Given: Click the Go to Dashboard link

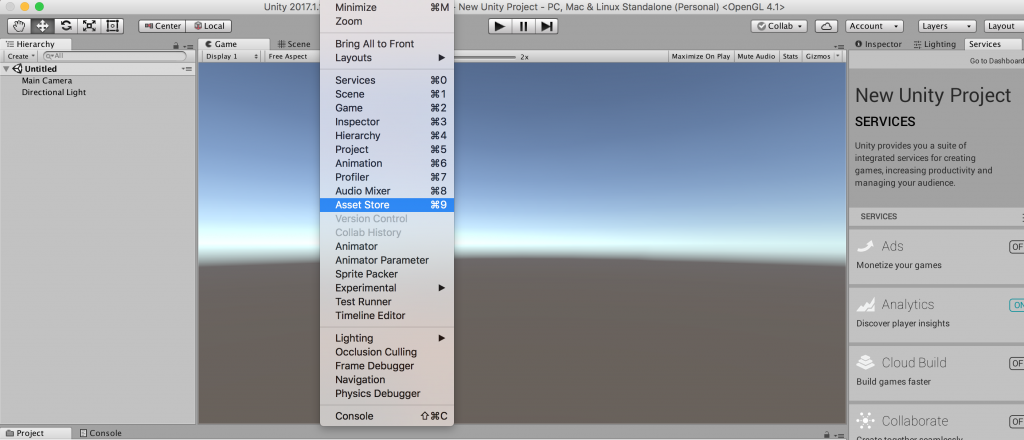Looking at the screenshot, I should coord(997,61).
